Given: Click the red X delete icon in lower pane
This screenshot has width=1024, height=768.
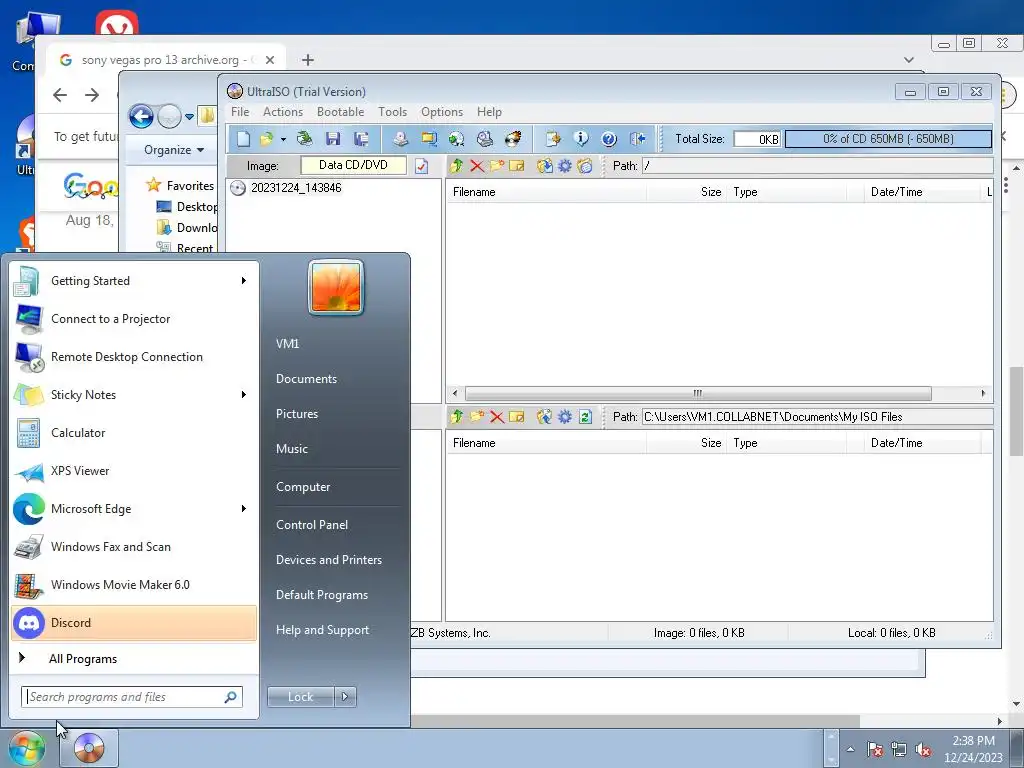Looking at the screenshot, I should point(496,417).
